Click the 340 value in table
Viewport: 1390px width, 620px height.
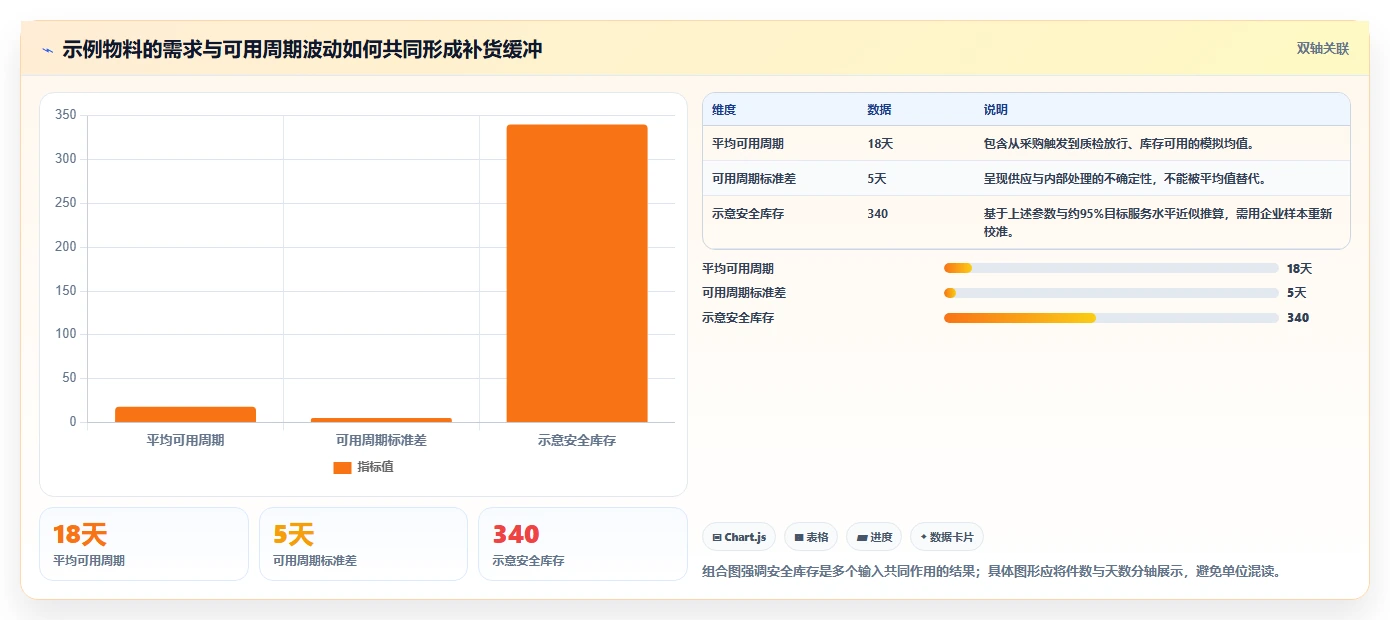(x=878, y=214)
